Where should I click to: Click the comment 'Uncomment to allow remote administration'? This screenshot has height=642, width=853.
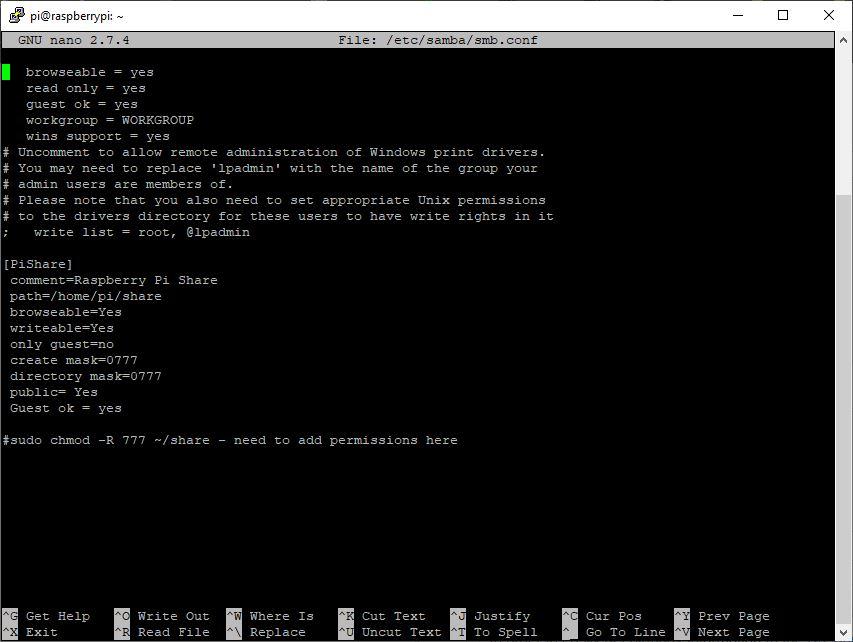274,152
